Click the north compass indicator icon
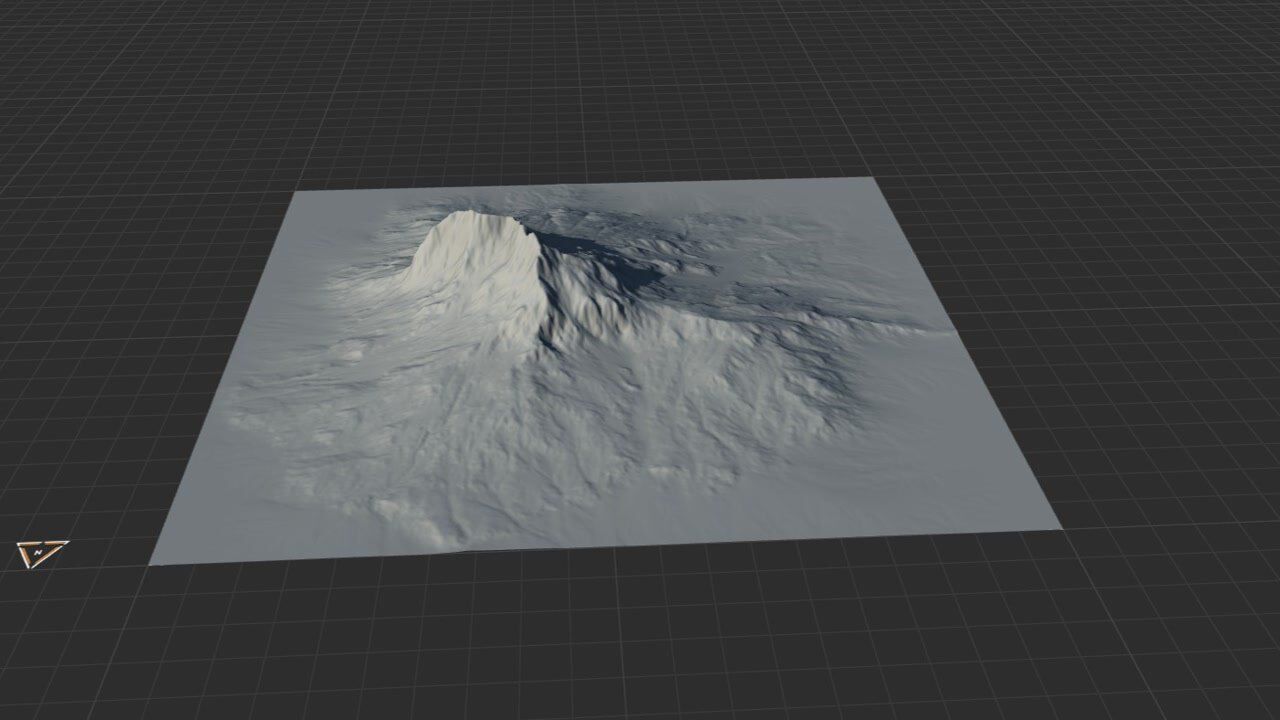This screenshot has width=1280, height=720. click(x=42, y=553)
